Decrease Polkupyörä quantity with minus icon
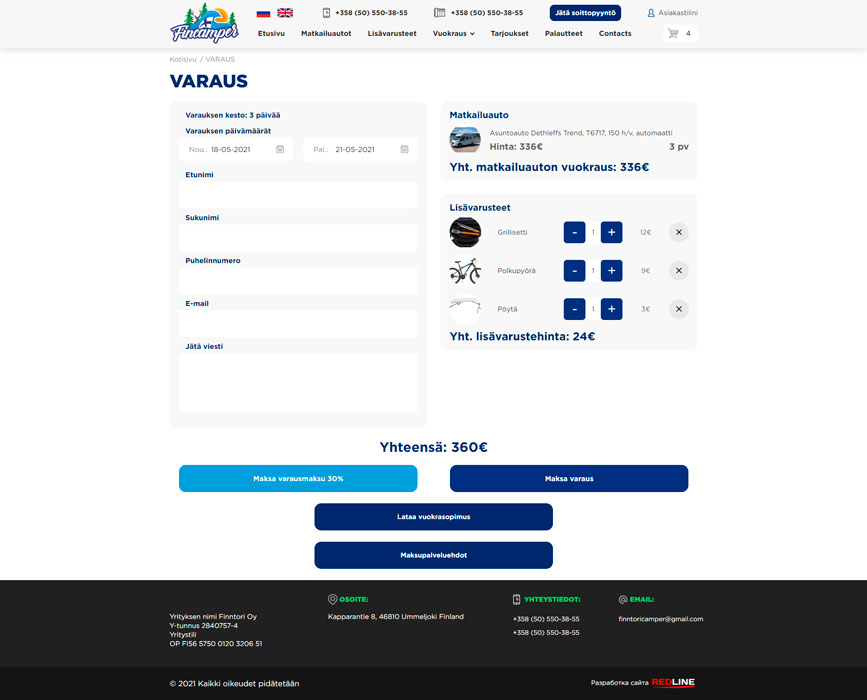 (574, 270)
